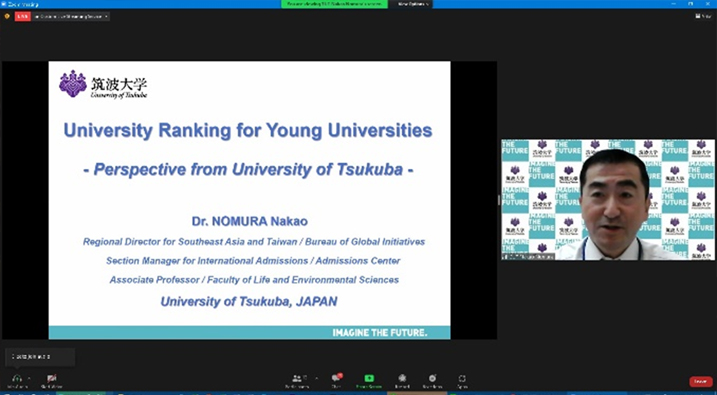Image resolution: width=717 pixels, height=395 pixels.
Task: Start video with the crossed-out camera icon
Action: (x=52, y=379)
